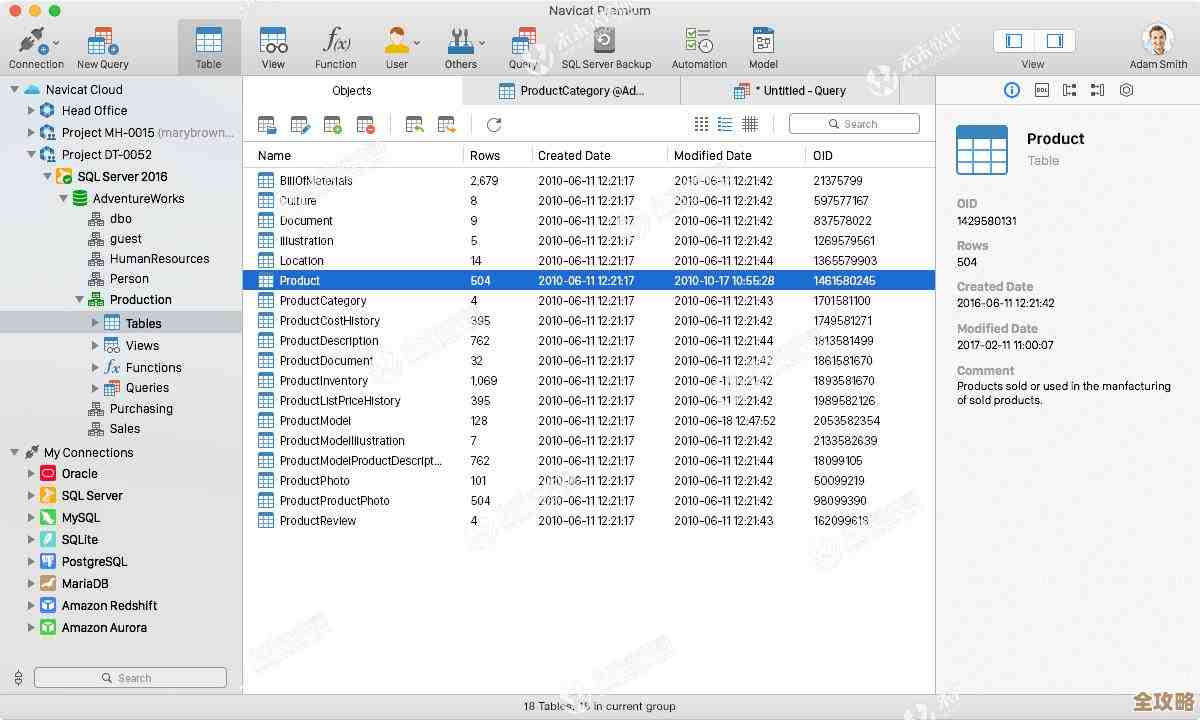Toggle the right pane view button
Image resolution: width=1200 pixels, height=720 pixels.
1054,41
